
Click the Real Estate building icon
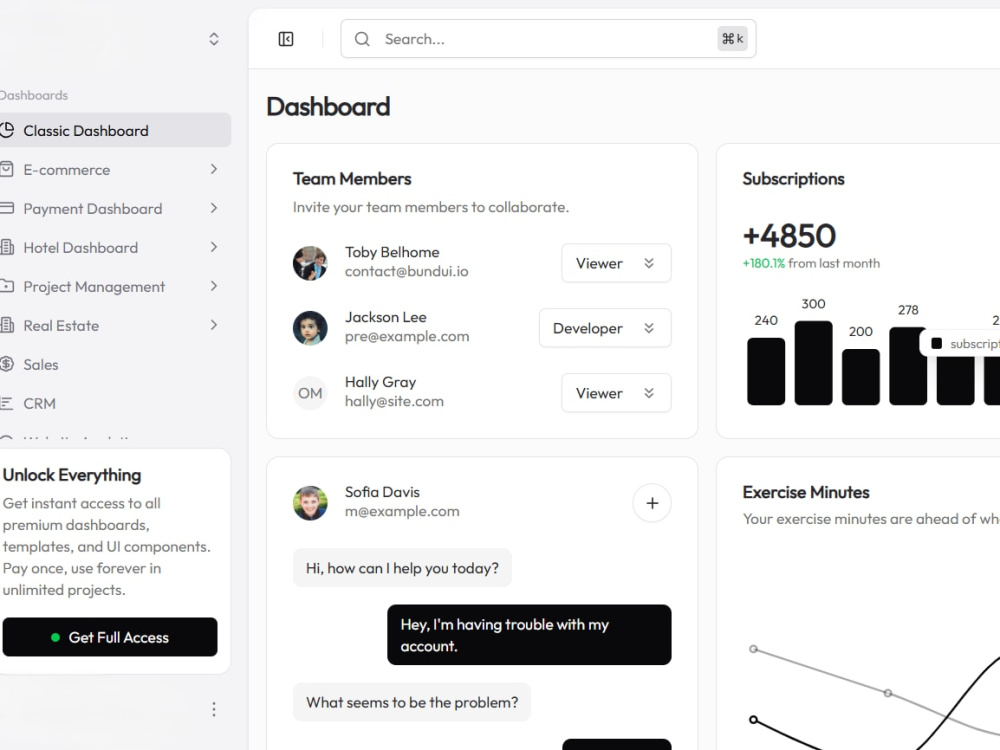6,325
